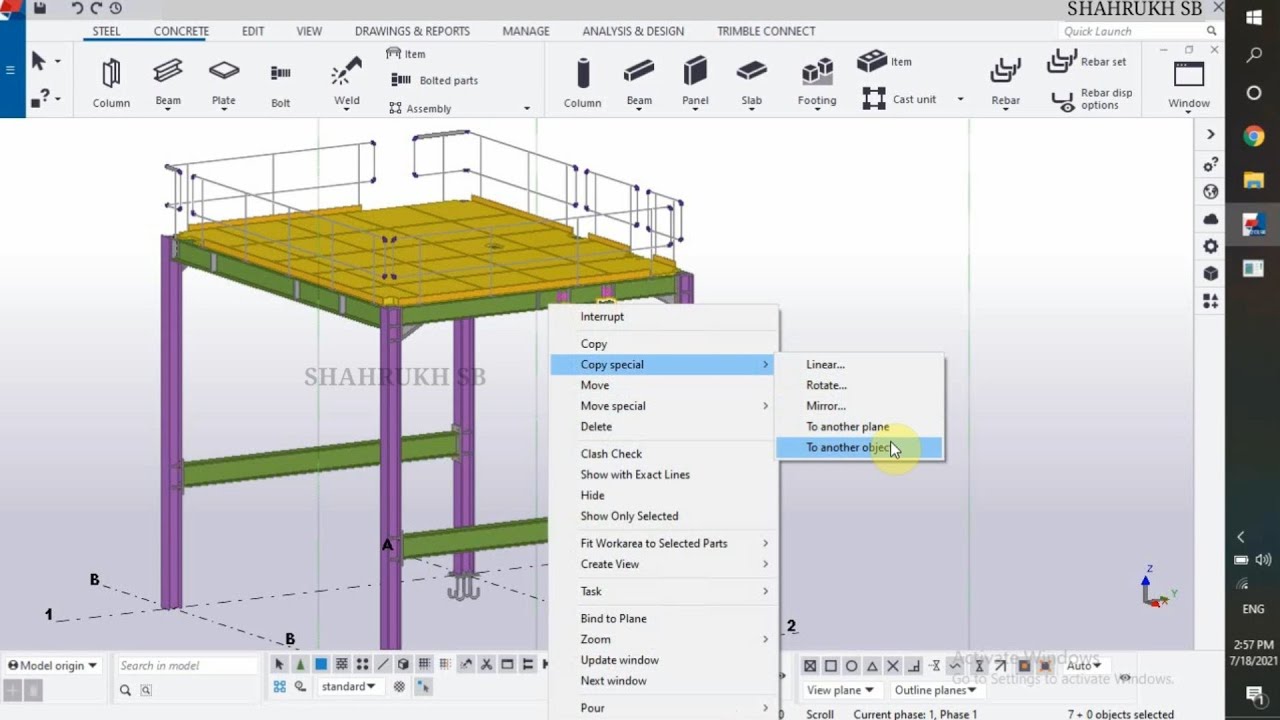
Task: Redo the last undone action
Action: pos(97,8)
